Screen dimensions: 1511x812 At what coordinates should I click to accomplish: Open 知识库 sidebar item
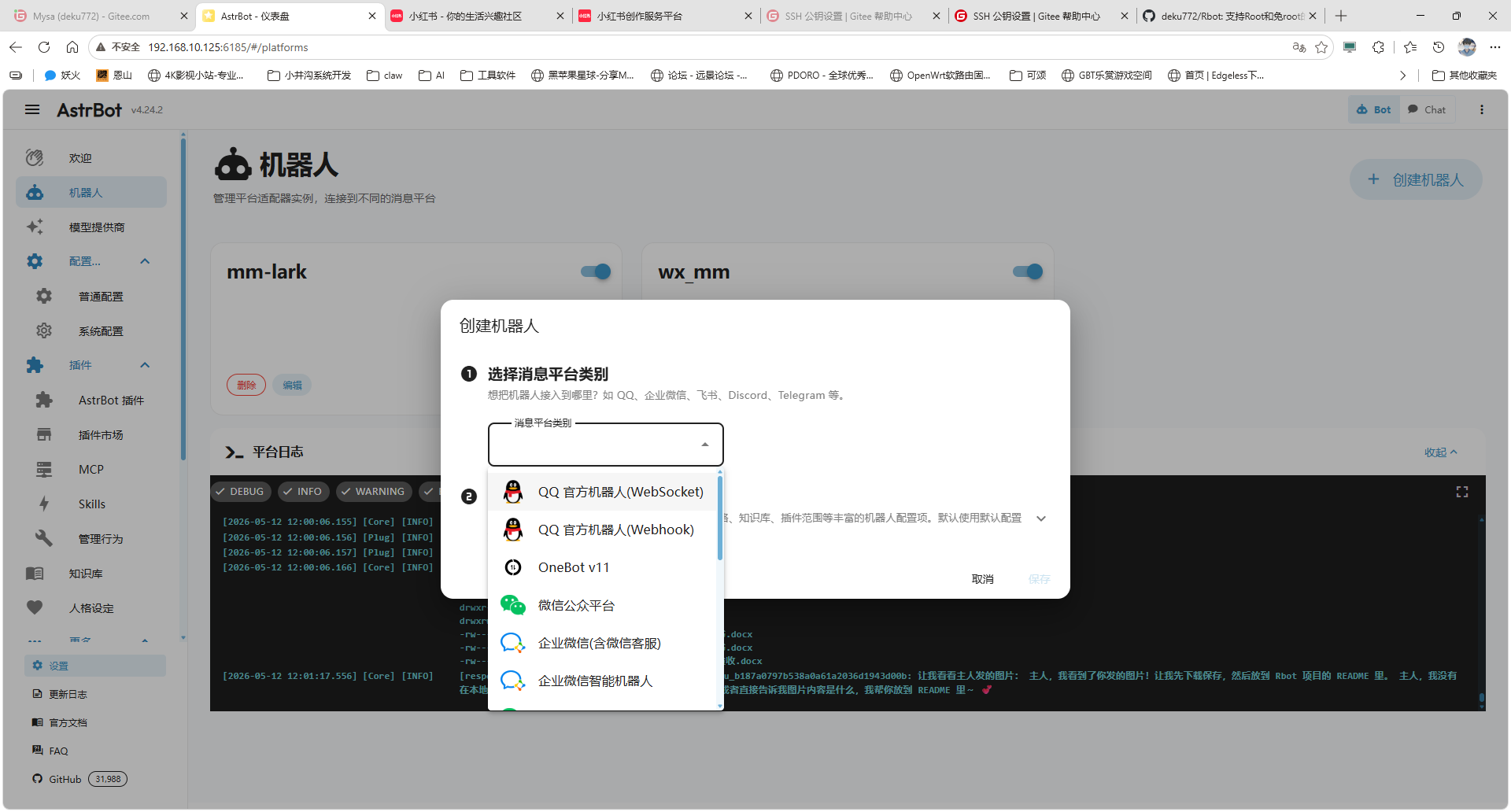coord(91,574)
